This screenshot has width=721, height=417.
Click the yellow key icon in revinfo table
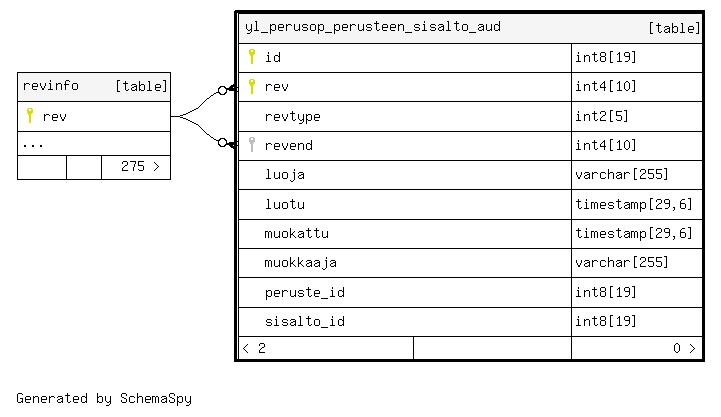(x=30, y=115)
